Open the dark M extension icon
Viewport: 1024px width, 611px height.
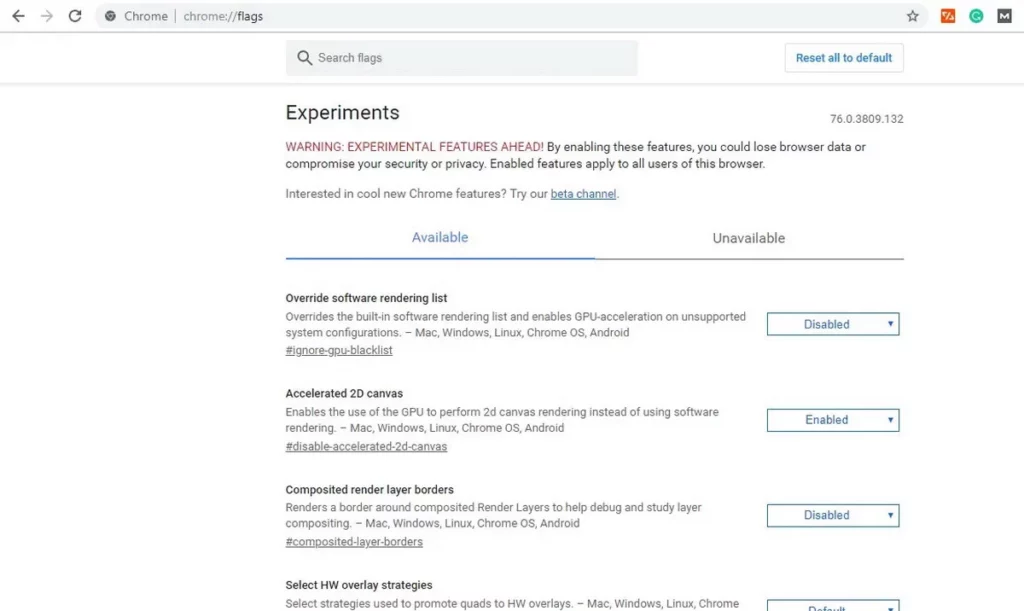coord(1004,16)
